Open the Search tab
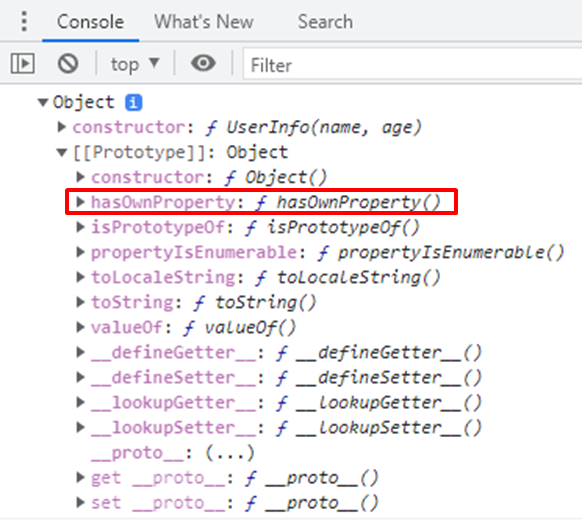 pos(325,22)
